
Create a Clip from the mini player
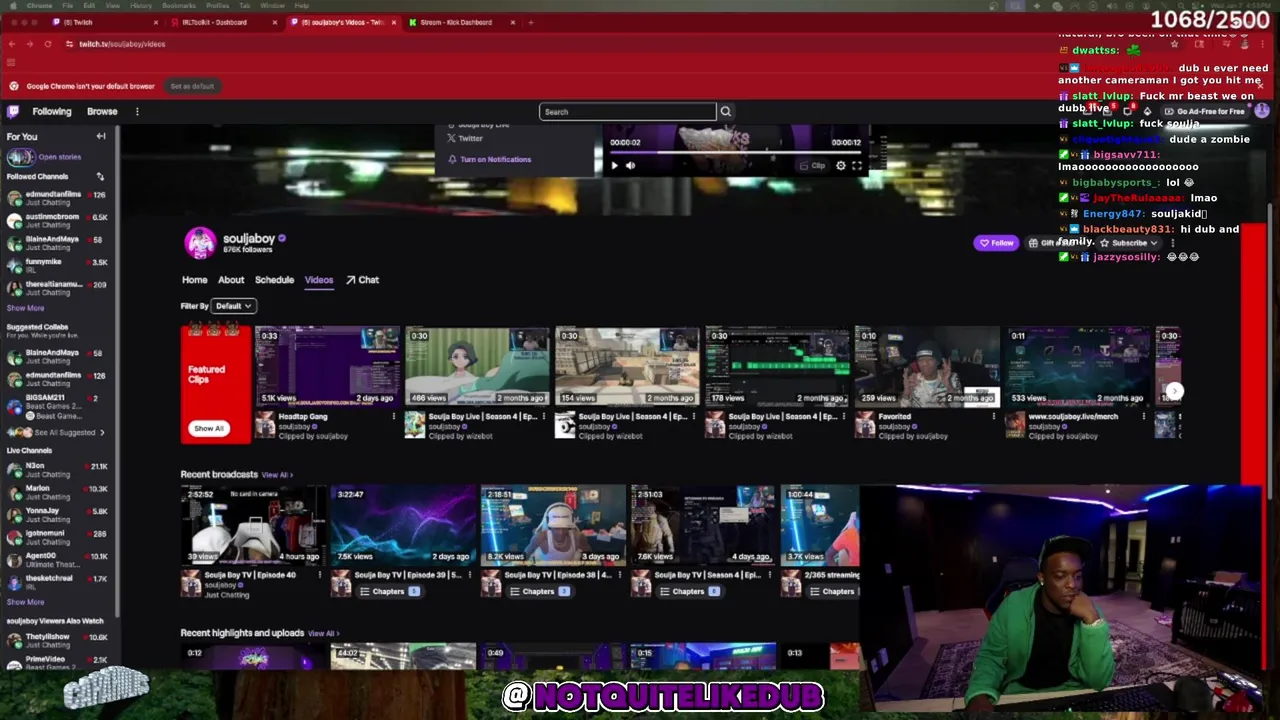813,166
